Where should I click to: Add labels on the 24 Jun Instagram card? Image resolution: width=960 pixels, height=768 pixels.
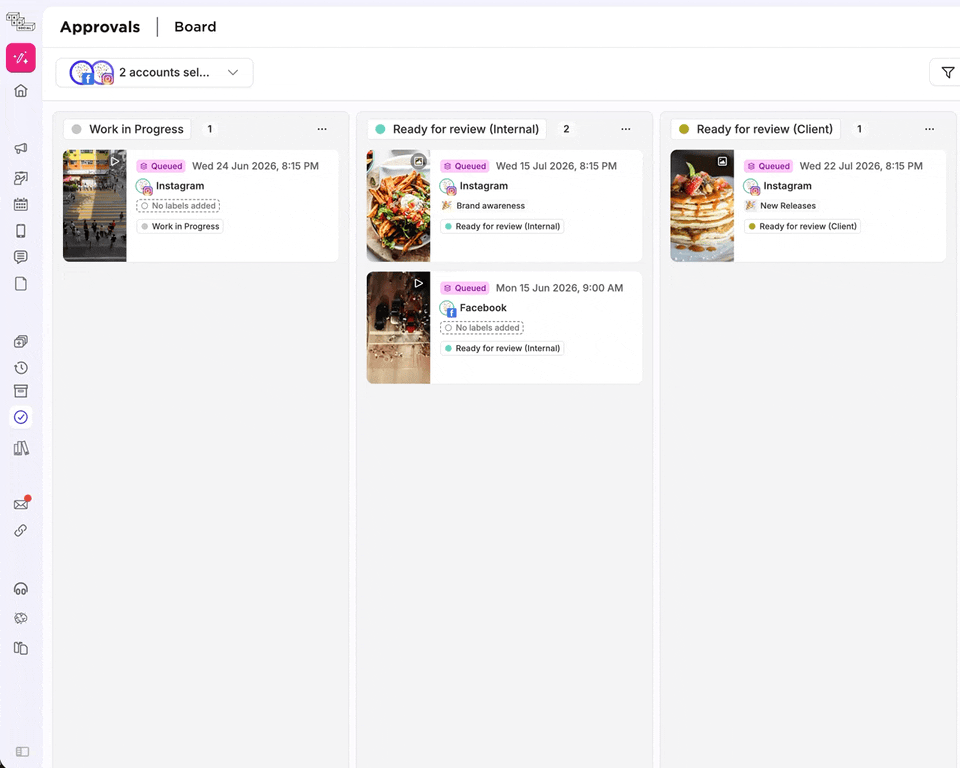[x=178, y=206]
